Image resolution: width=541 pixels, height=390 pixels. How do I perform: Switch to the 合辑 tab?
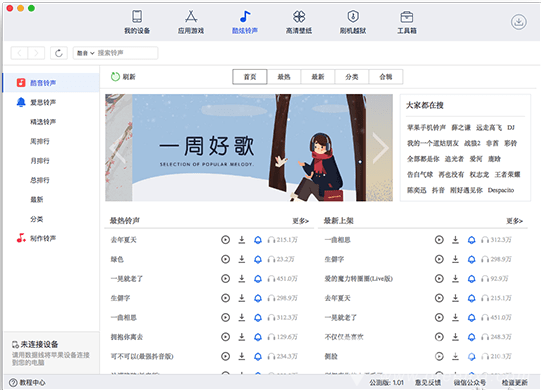(386, 77)
